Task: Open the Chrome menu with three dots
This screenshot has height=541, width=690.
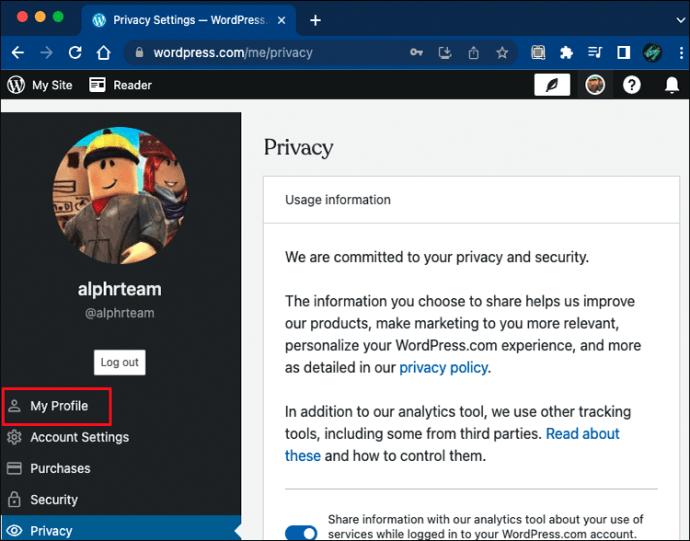Action: tap(679, 53)
